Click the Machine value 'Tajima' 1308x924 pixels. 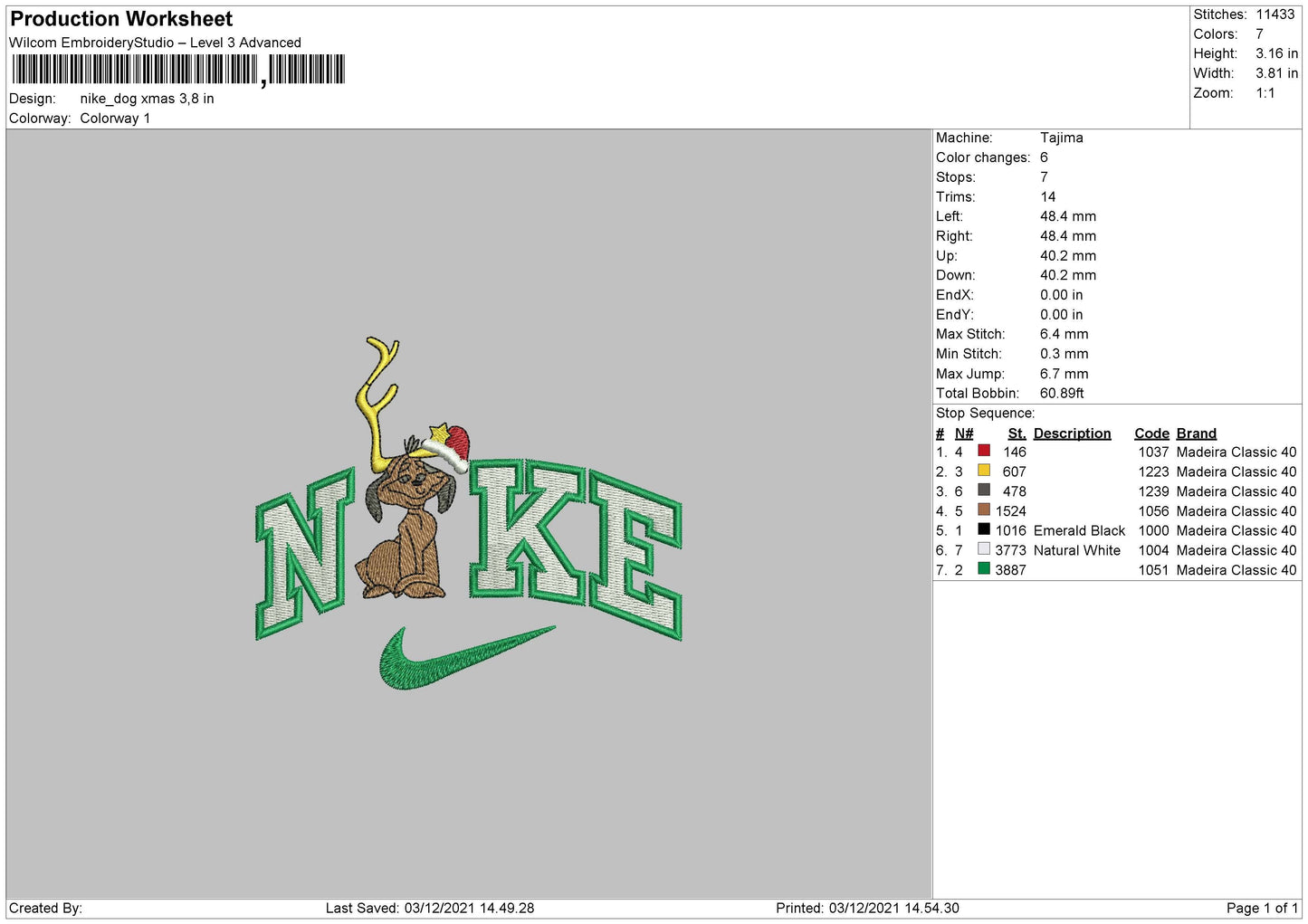1062,138
